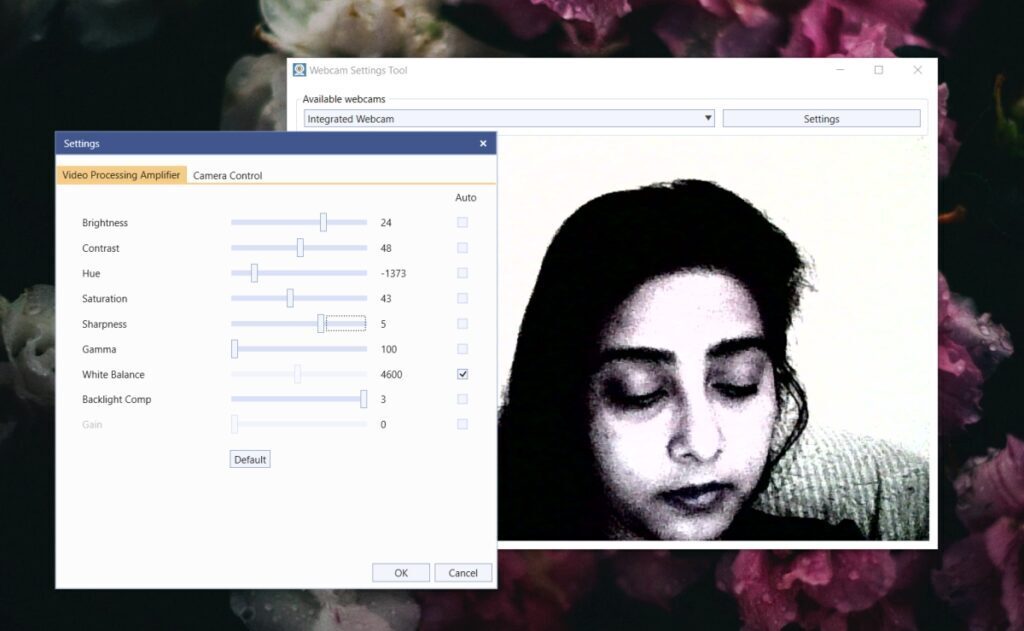
Task: Enable Auto for Saturation
Action: click(x=462, y=297)
